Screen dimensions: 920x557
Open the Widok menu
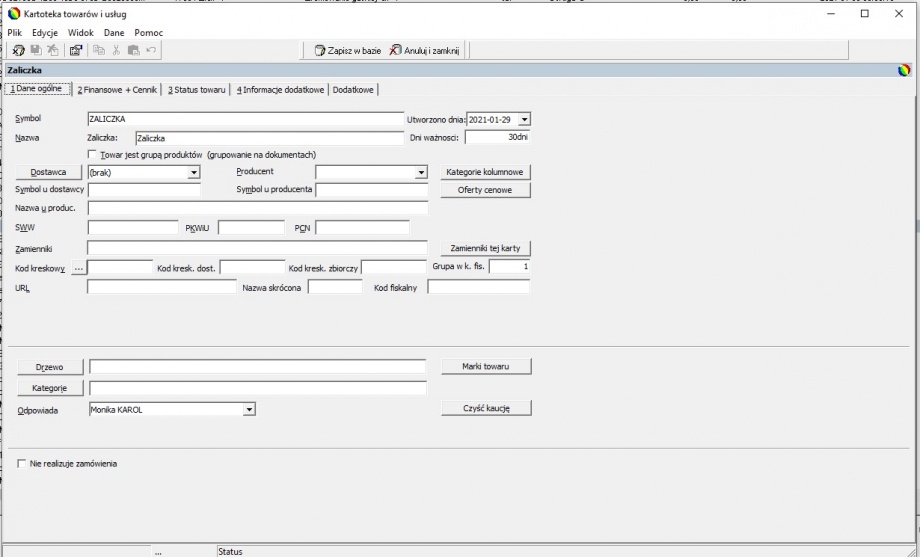point(80,33)
